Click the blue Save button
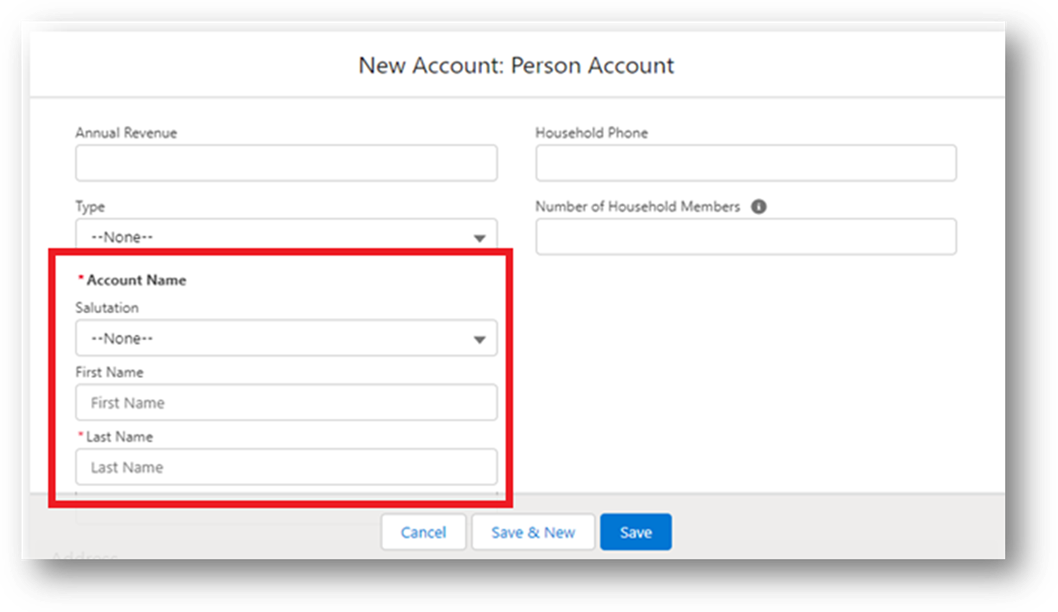This screenshot has height=612, width=1058. 636,532
